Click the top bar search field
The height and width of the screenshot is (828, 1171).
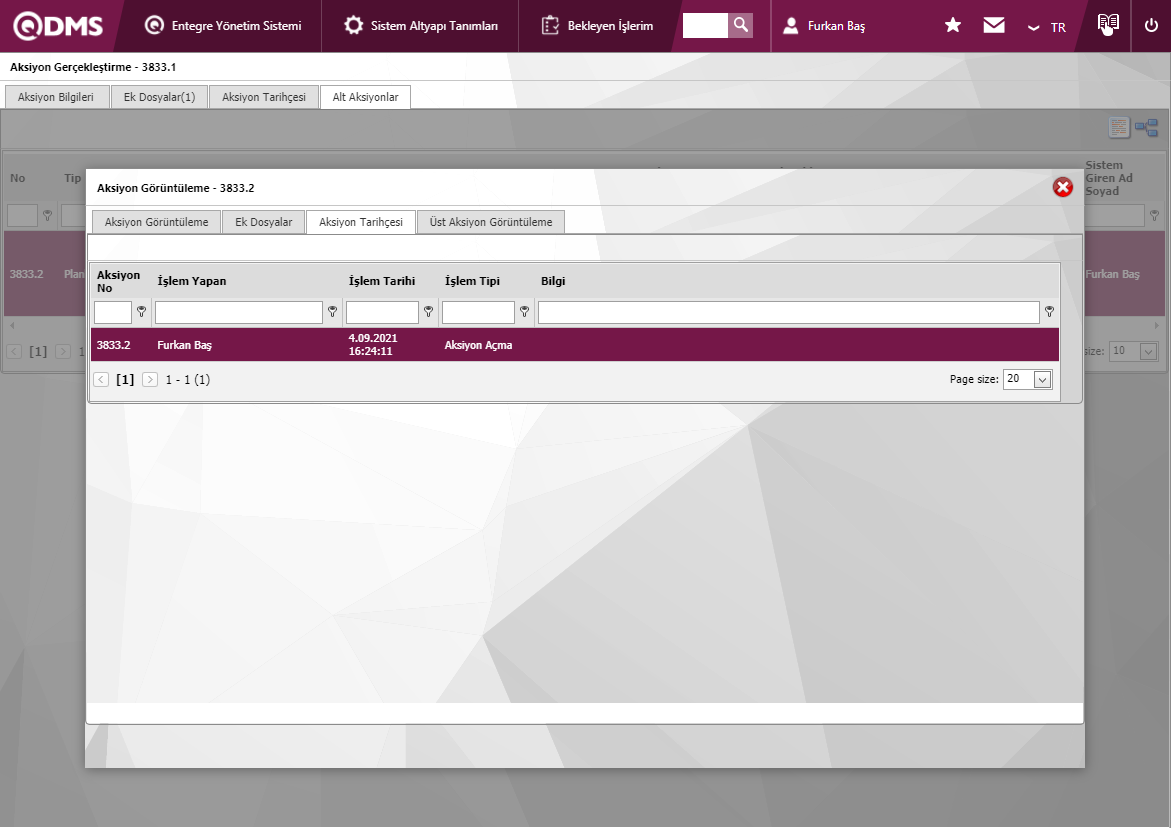click(x=705, y=25)
